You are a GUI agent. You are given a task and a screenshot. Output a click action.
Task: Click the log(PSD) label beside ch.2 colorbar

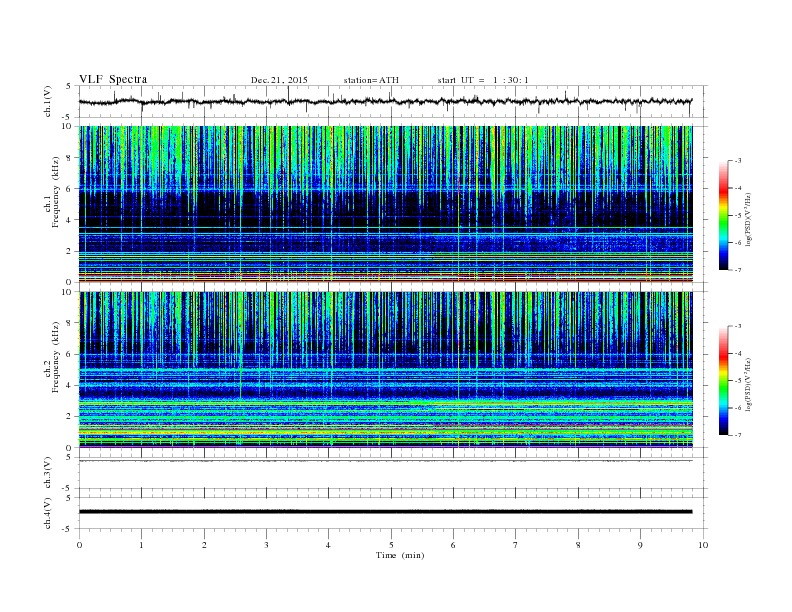(749, 385)
